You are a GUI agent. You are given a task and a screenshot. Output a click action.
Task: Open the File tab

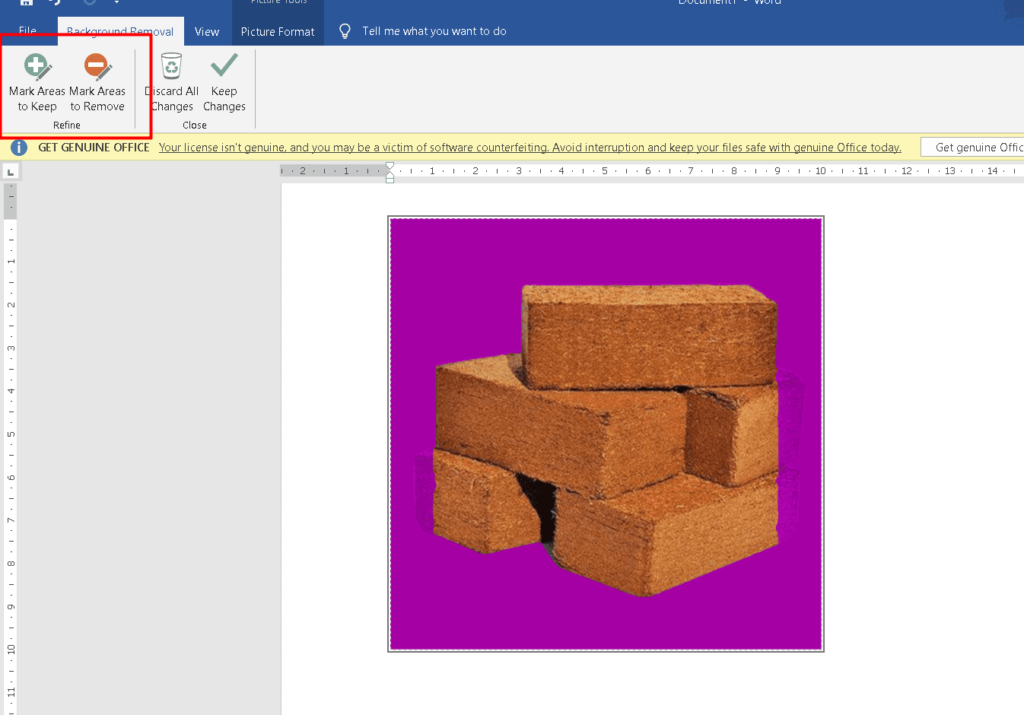(x=28, y=31)
